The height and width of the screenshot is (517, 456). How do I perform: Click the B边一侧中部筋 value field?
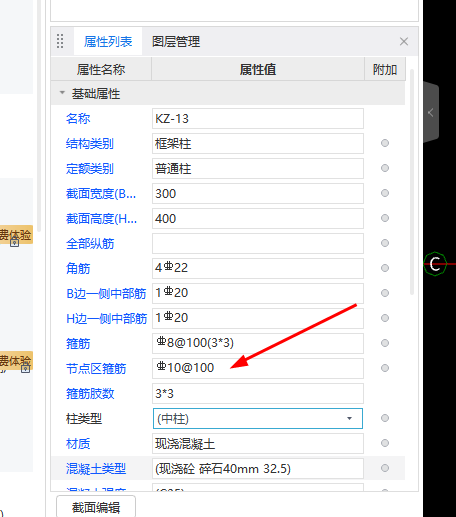pyautogui.click(x=258, y=293)
